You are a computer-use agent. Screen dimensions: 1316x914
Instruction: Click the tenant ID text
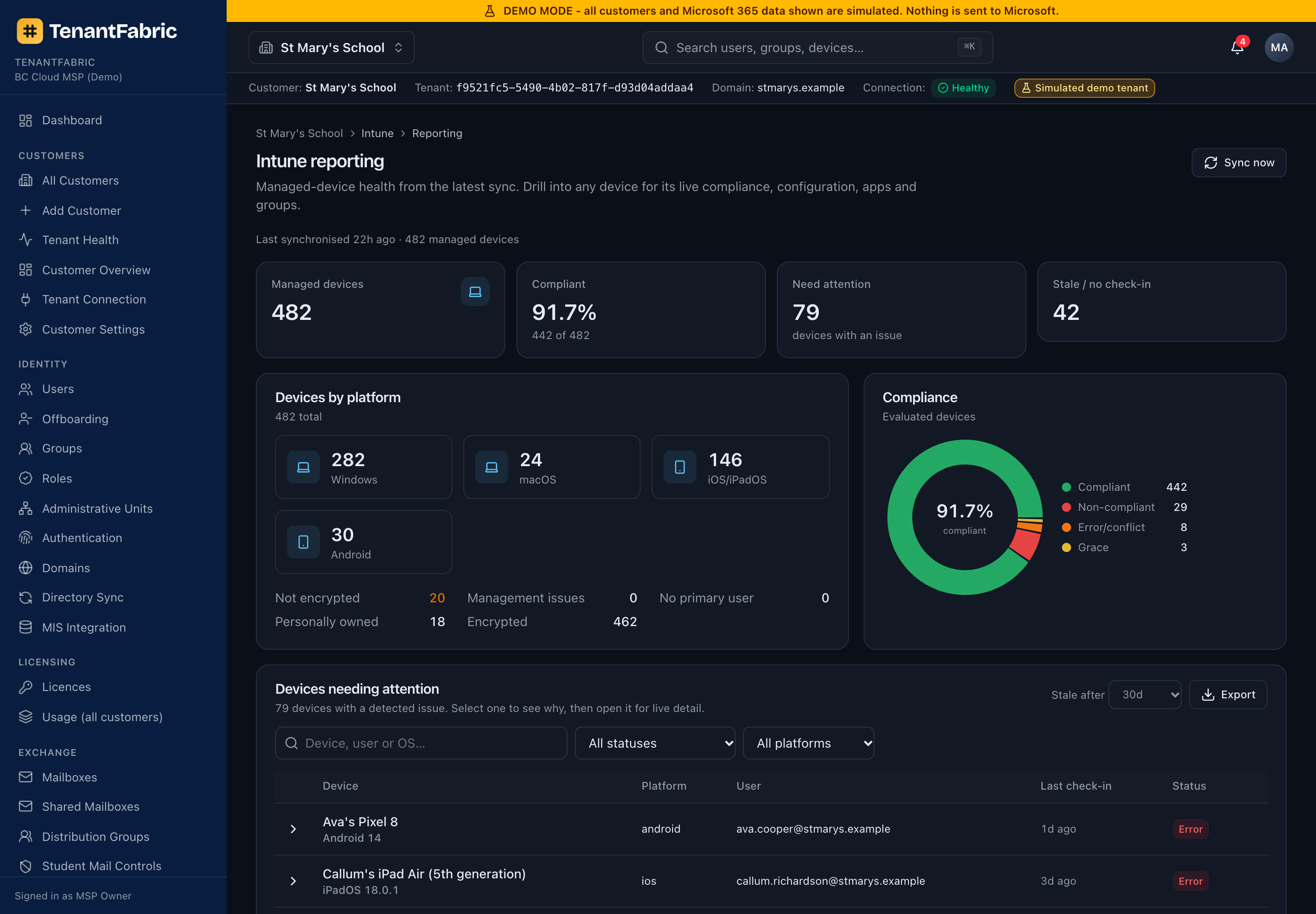pos(574,88)
